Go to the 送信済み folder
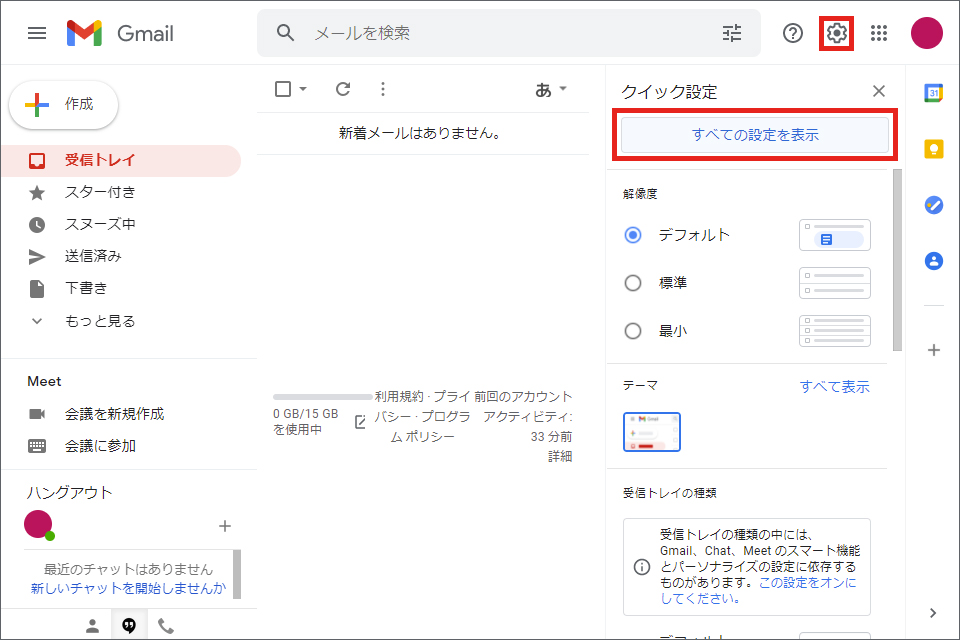 (93, 256)
